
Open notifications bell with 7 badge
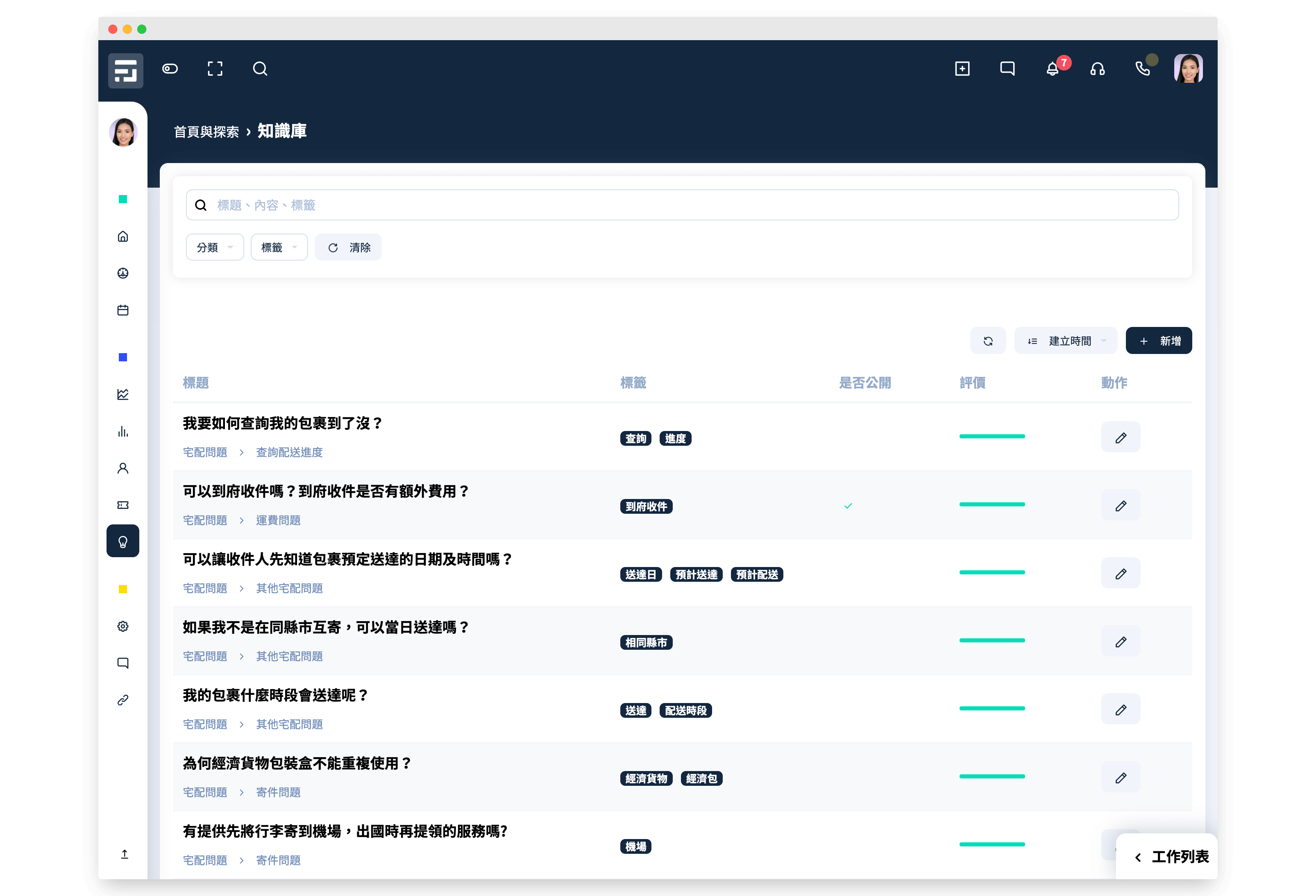[x=1053, y=68]
